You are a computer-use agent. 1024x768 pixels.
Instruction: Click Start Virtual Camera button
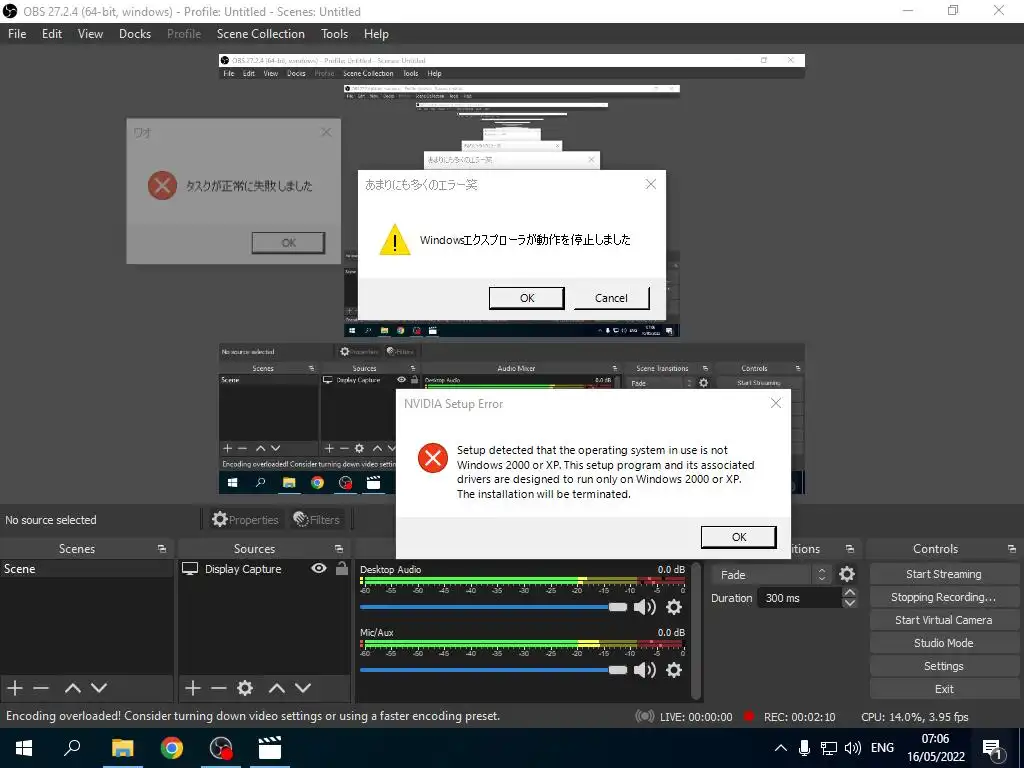[944, 620]
